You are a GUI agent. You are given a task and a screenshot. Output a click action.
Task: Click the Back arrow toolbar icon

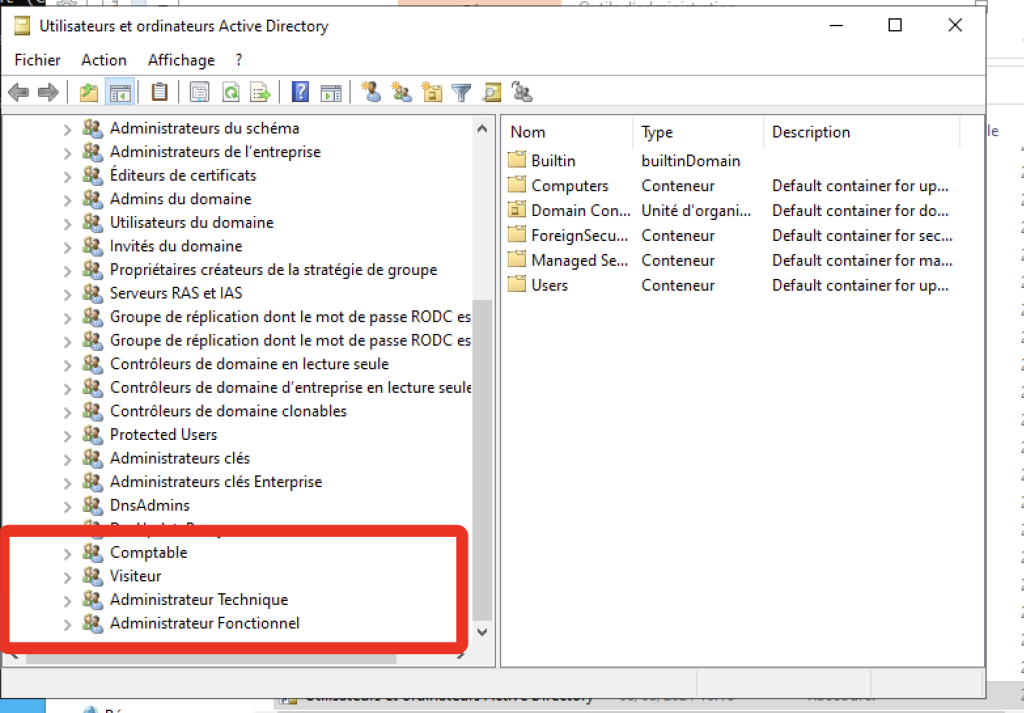18,93
